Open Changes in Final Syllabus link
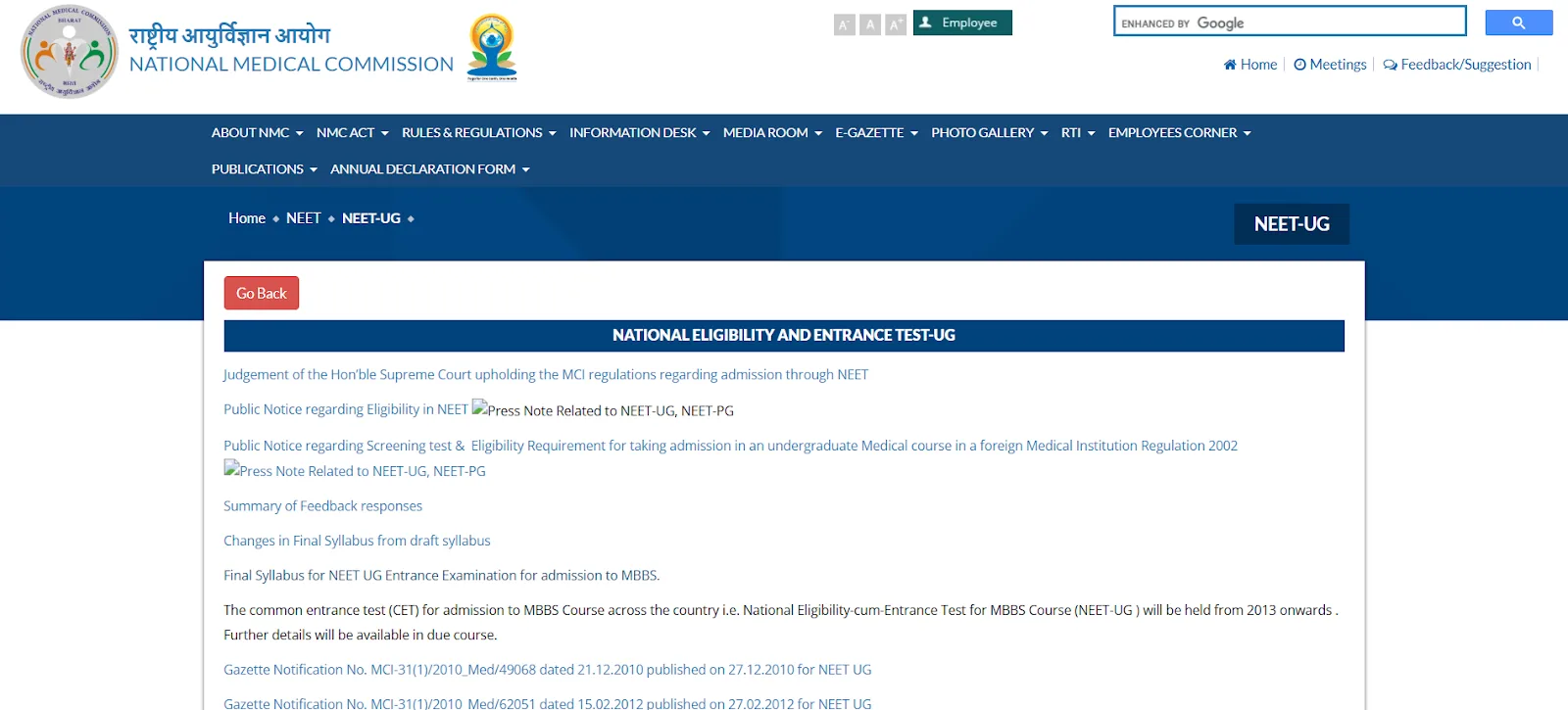 click(357, 541)
